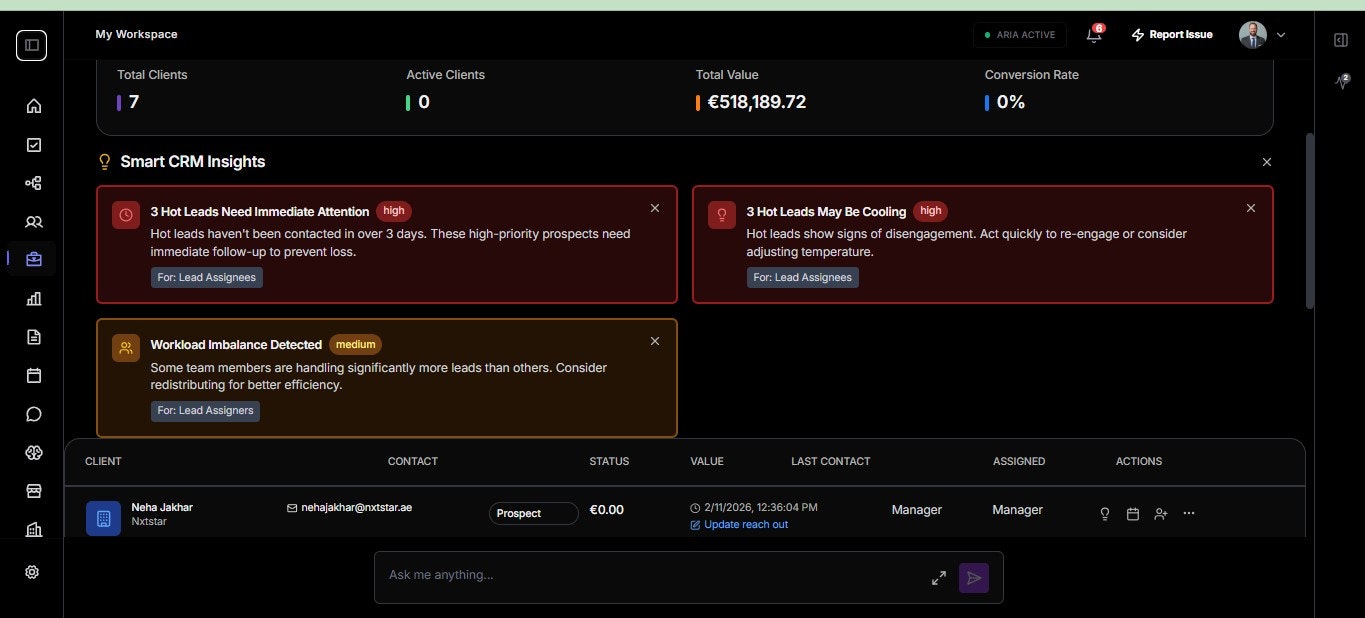Open the Calendar from the sidebar
1365x618 pixels.
pyautogui.click(x=33, y=375)
